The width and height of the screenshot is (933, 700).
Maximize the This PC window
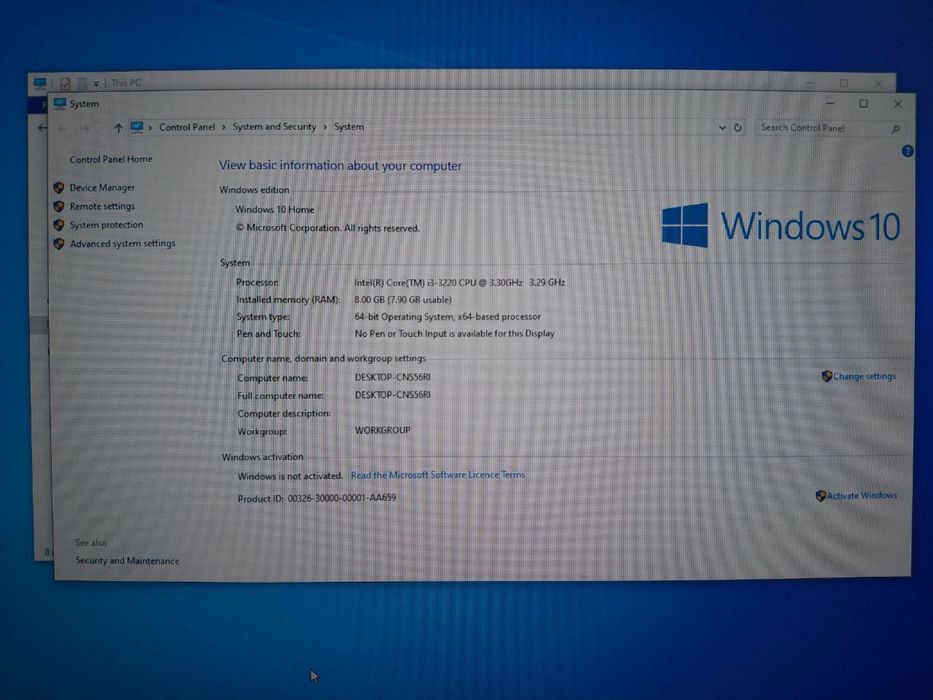click(x=844, y=83)
